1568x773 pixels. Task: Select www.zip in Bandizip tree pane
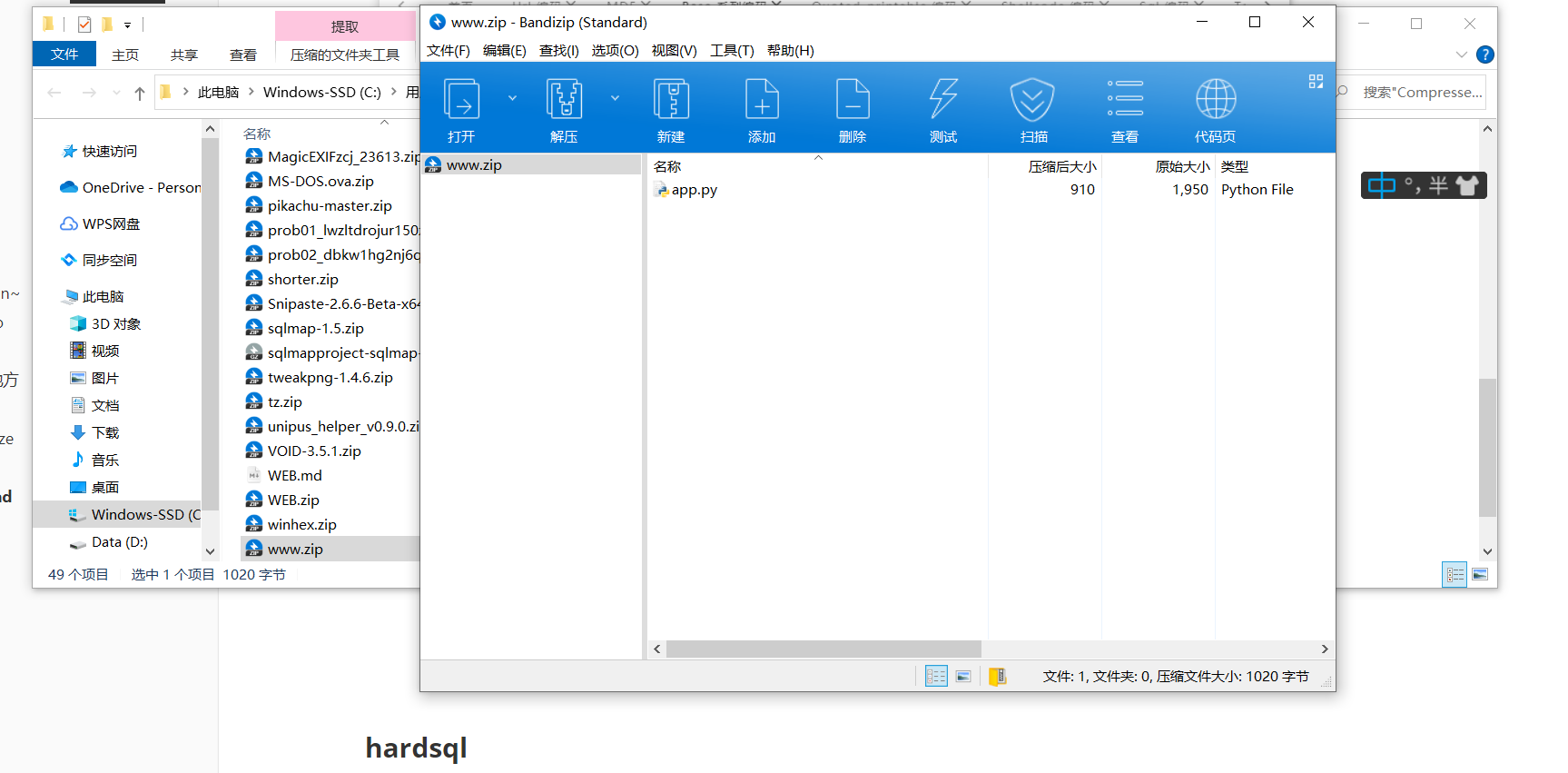click(x=532, y=164)
